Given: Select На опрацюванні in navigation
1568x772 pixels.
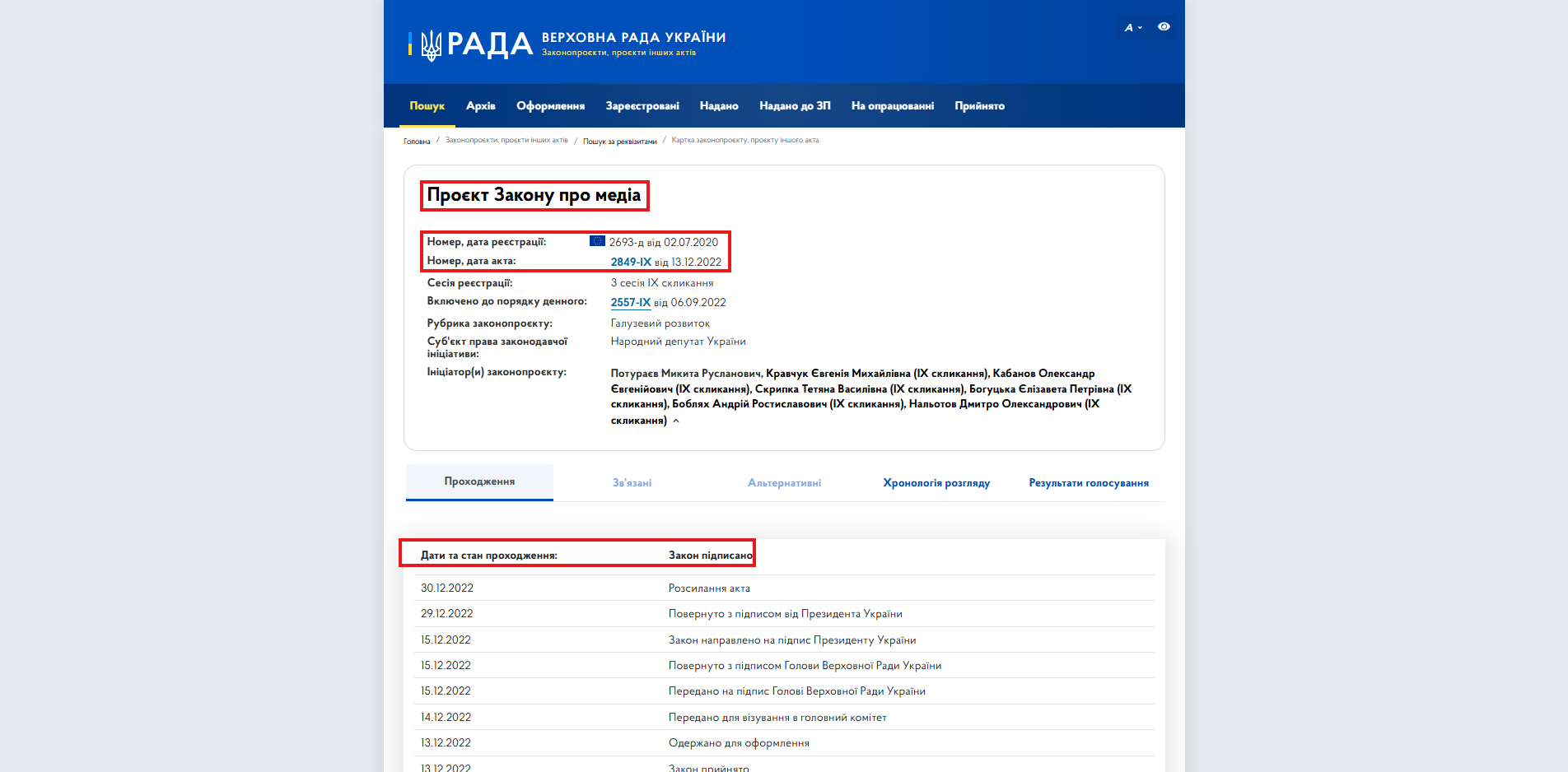Looking at the screenshot, I should pos(893,106).
